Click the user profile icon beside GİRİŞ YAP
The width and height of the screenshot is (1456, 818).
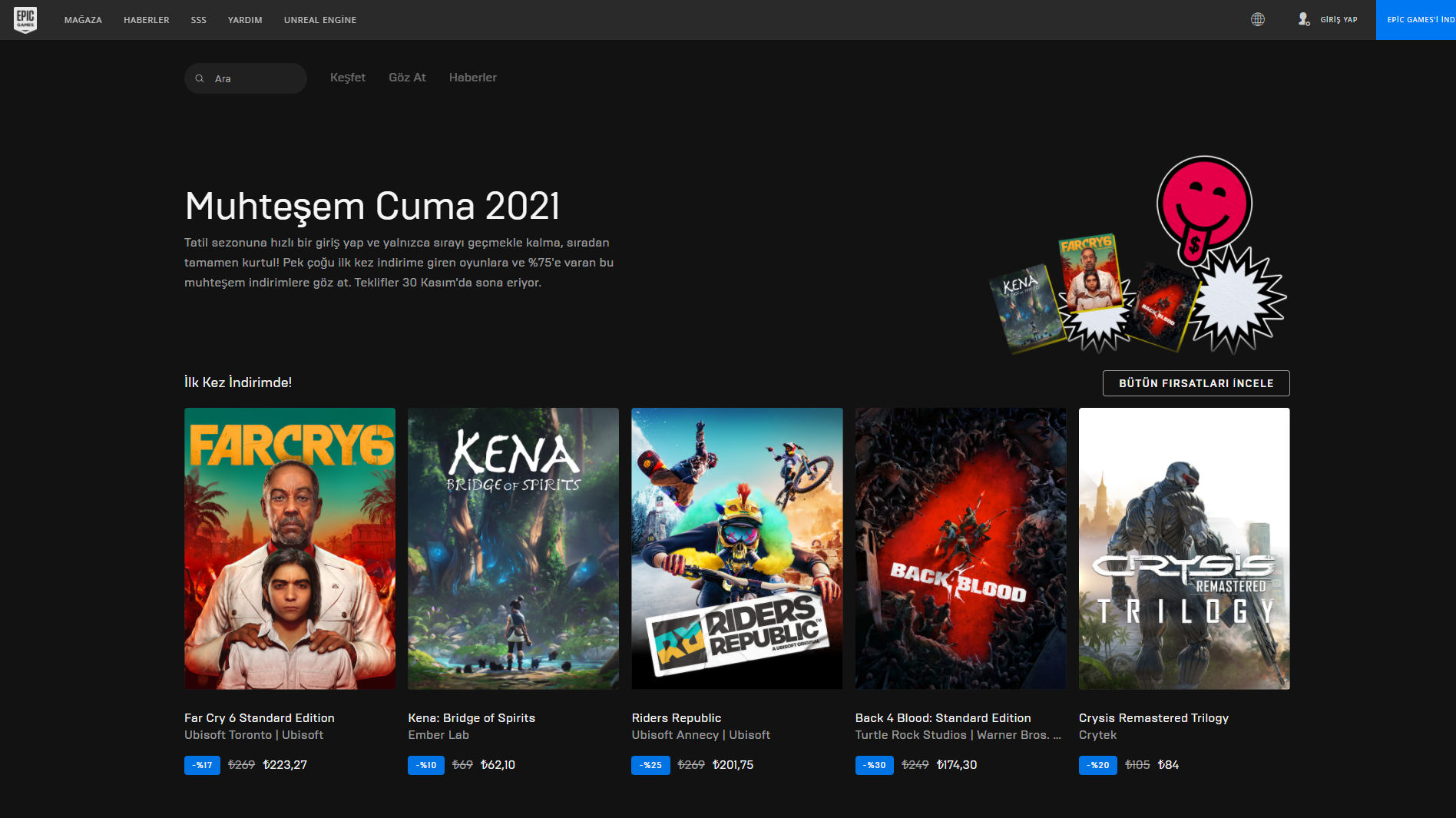(1303, 19)
